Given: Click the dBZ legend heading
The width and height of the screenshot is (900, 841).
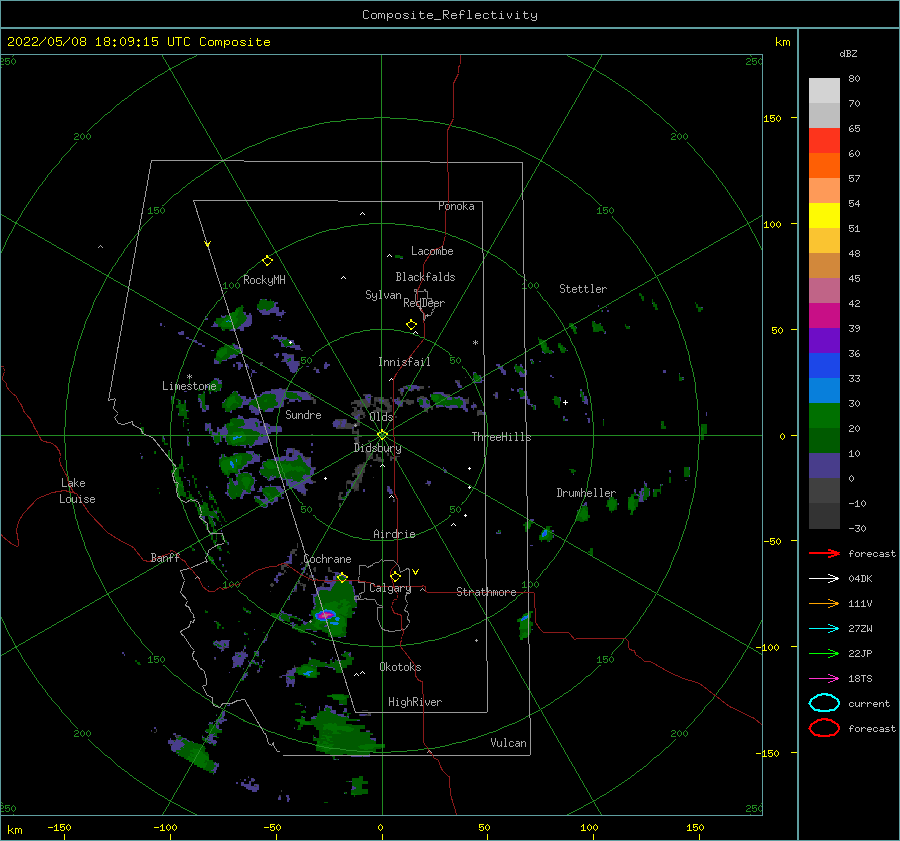Looking at the screenshot, I should (x=848, y=53).
